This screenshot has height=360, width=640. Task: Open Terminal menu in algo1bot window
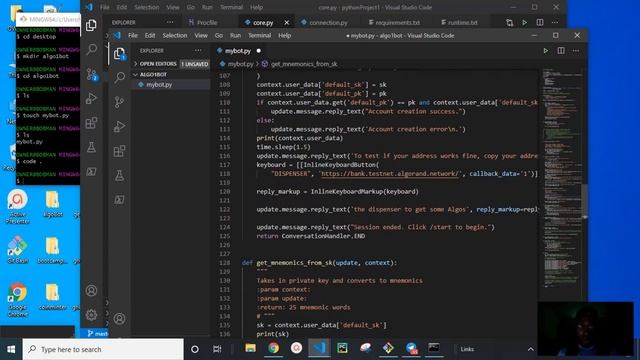[x=259, y=36]
